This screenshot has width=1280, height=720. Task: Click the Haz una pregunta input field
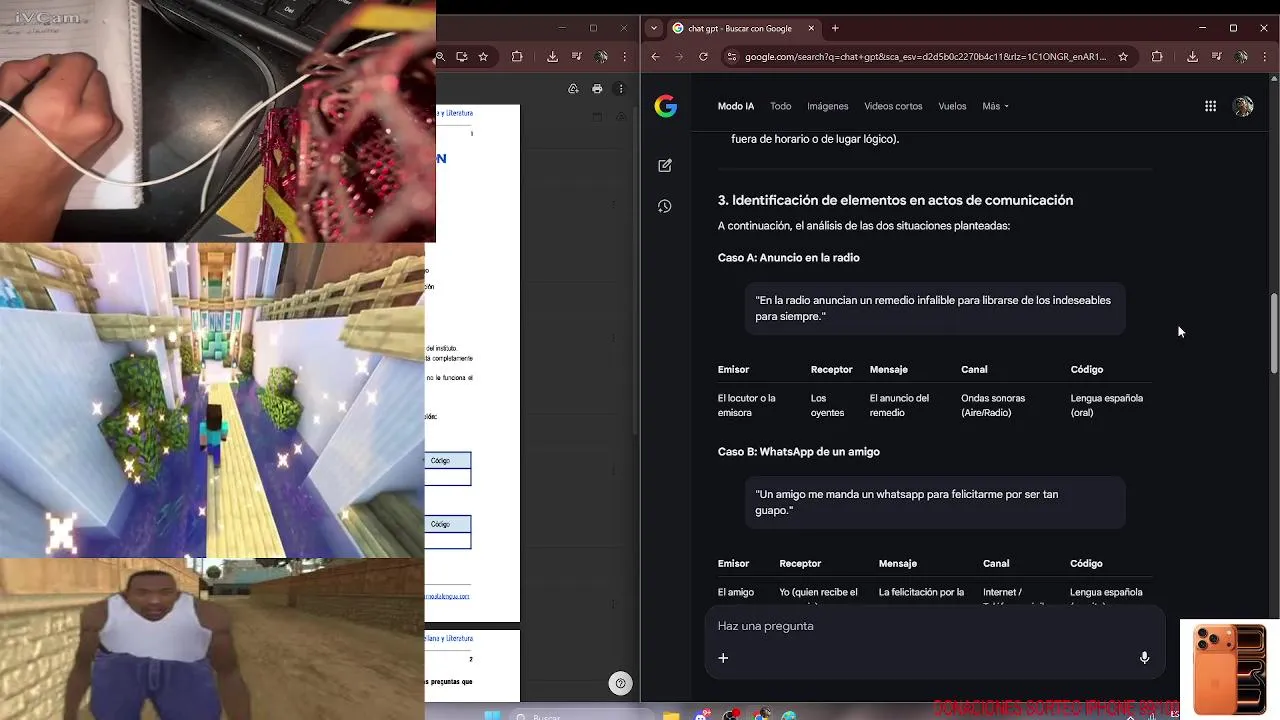tap(934, 626)
